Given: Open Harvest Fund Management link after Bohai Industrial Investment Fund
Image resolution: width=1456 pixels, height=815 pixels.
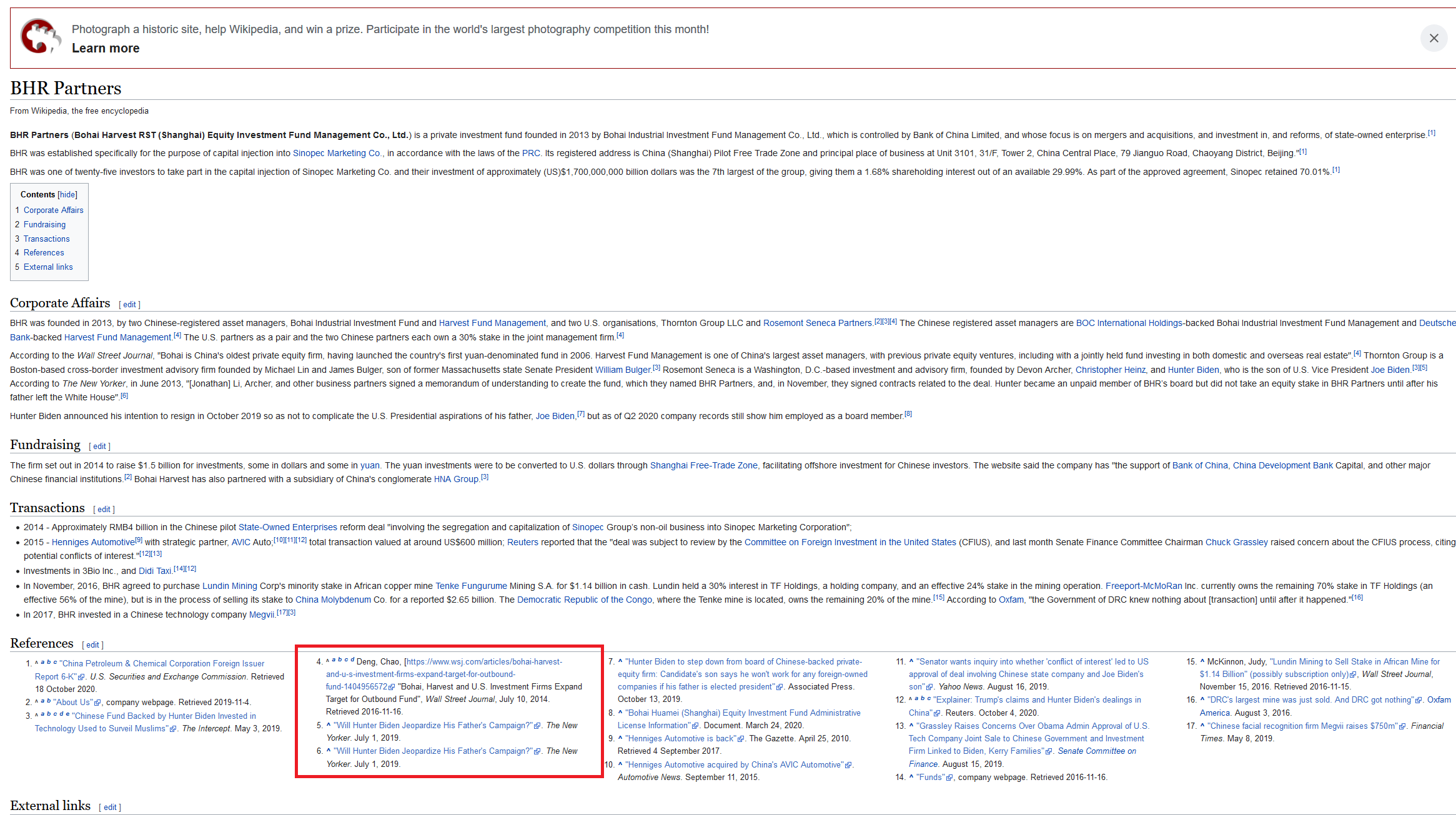Looking at the screenshot, I should (492, 324).
